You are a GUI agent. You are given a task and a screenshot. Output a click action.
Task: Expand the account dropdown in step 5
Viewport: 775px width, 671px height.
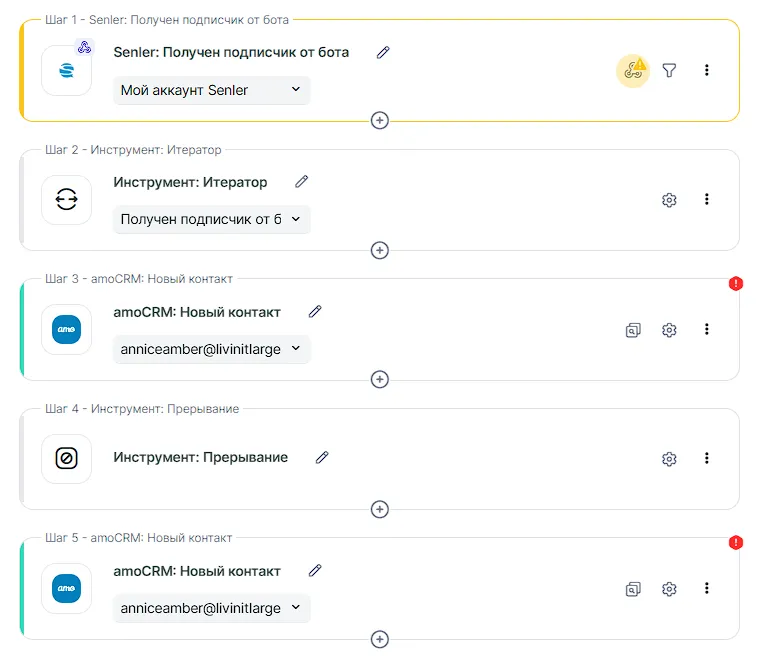tap(211, 608)
